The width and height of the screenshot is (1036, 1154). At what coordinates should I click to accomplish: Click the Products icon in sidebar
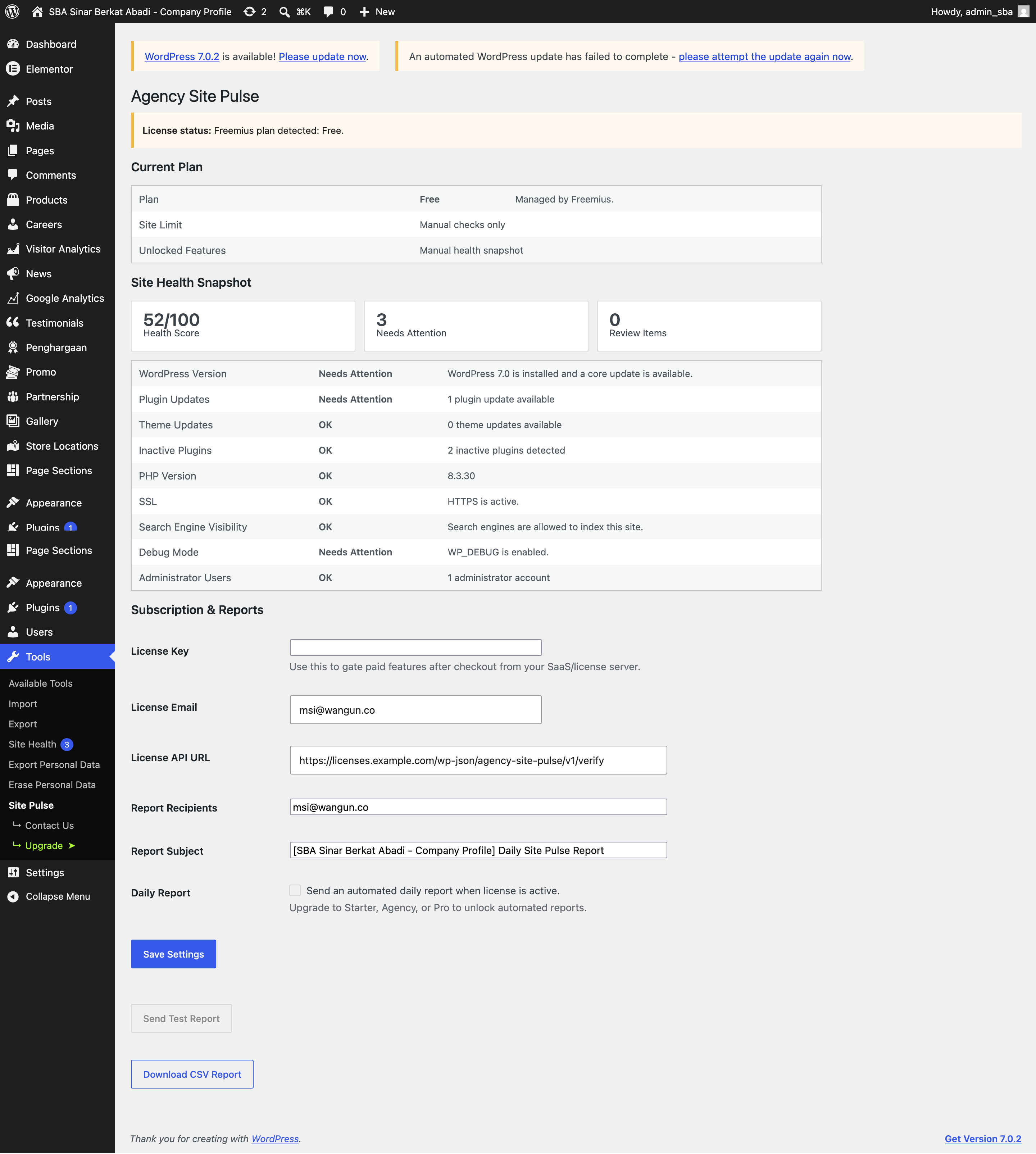[13, 200]
